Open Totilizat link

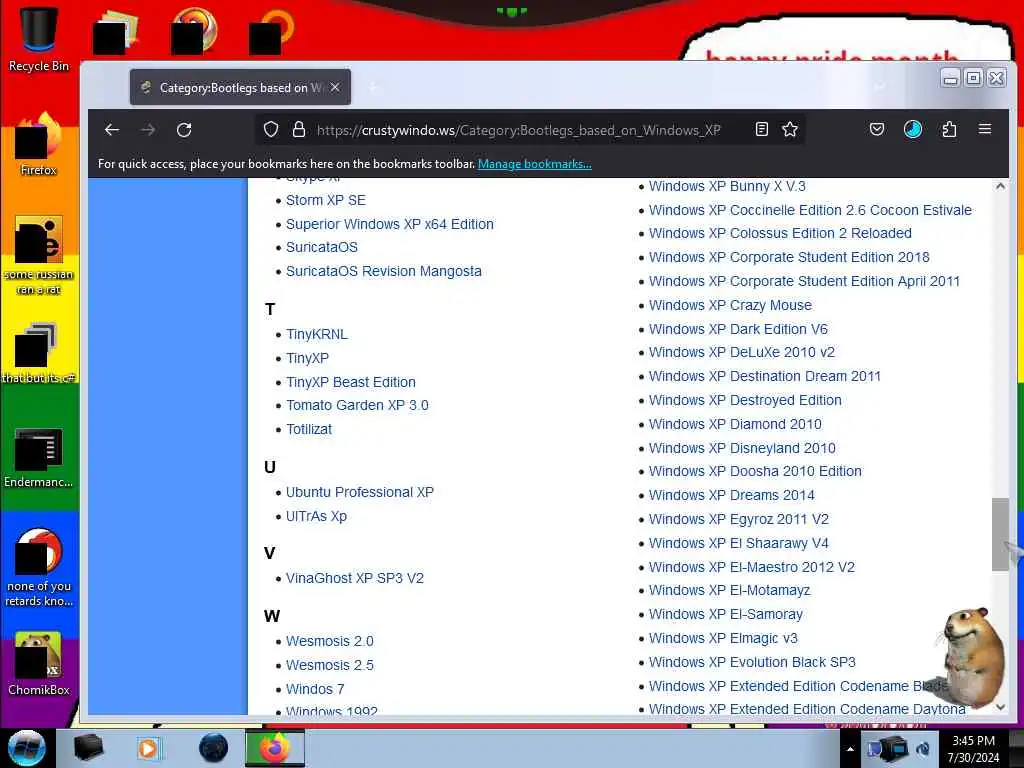click(x=309, y=429)
